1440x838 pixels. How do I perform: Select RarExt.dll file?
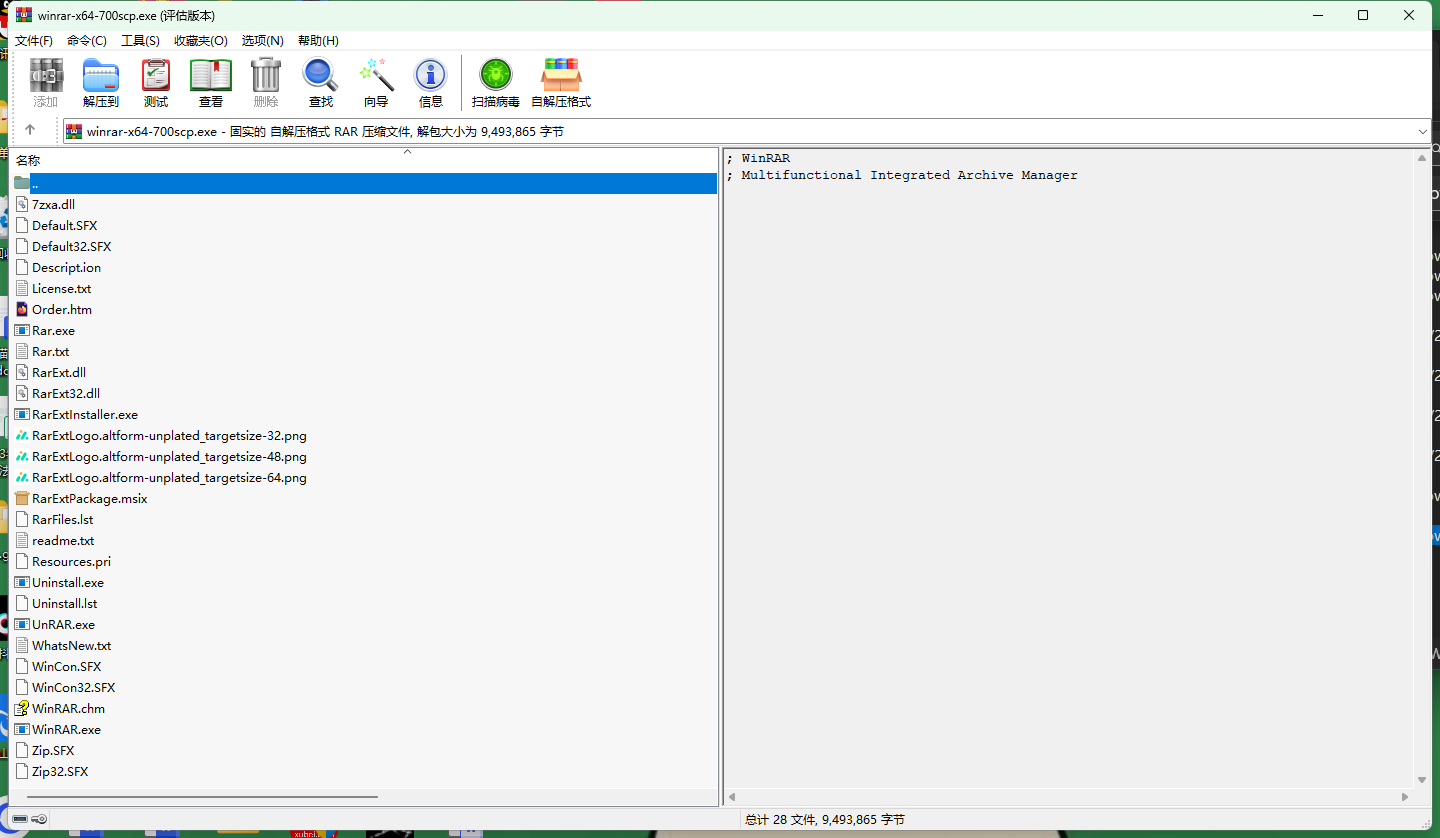[58, 372]
